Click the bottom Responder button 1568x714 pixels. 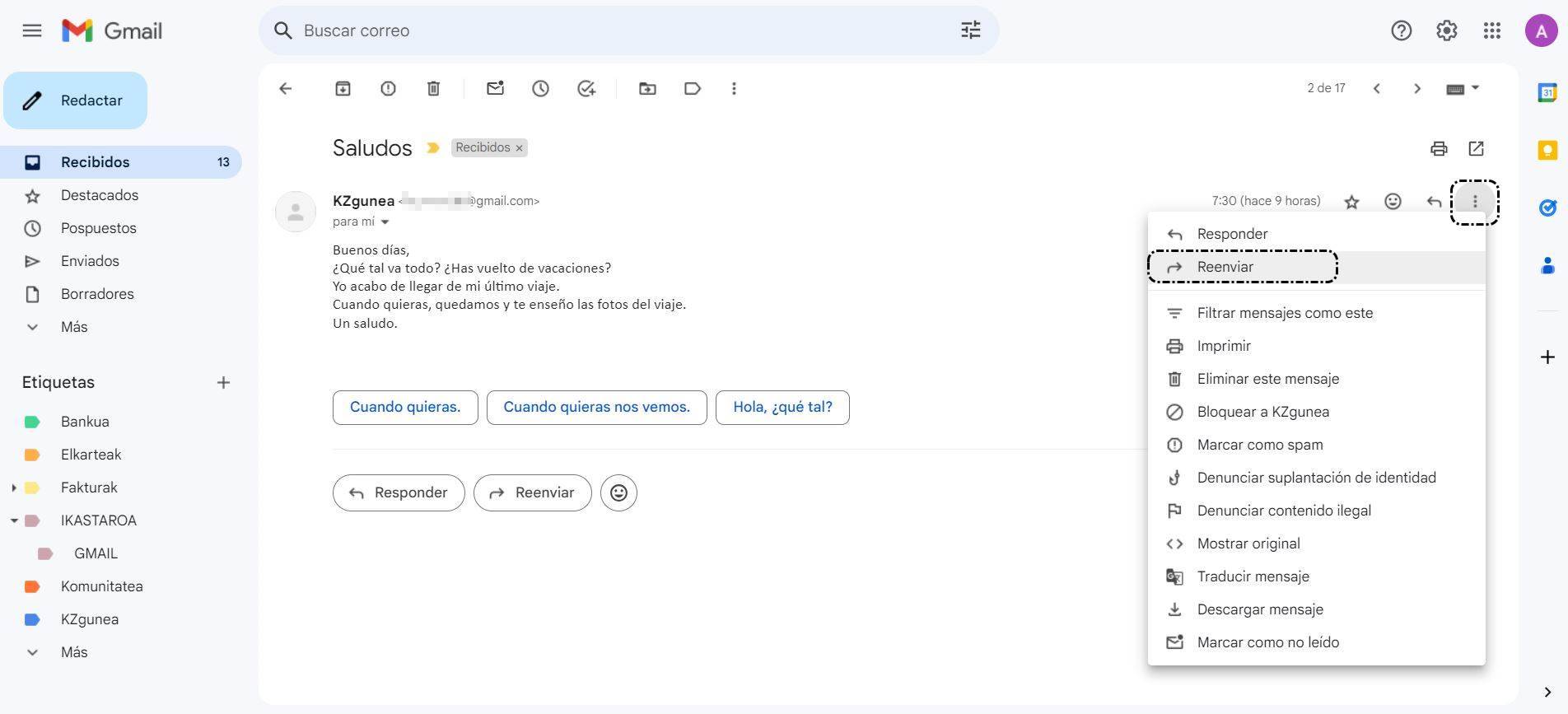[399, 492]
